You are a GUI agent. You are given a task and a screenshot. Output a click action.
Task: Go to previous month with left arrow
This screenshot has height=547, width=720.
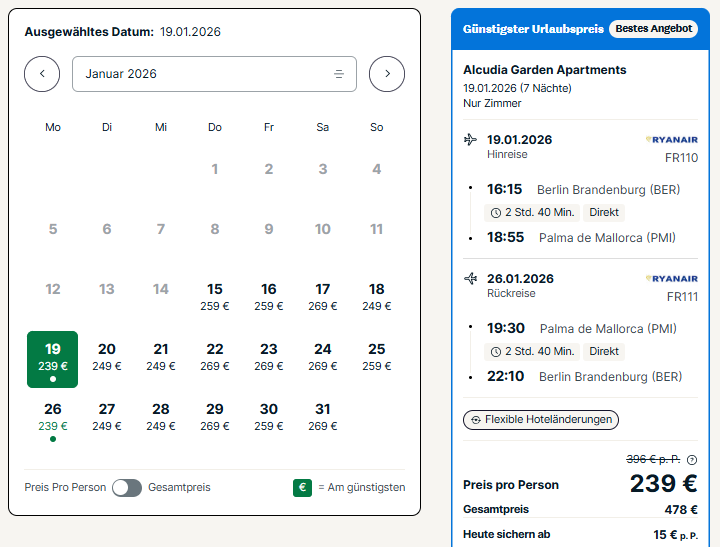click(42, 74)
